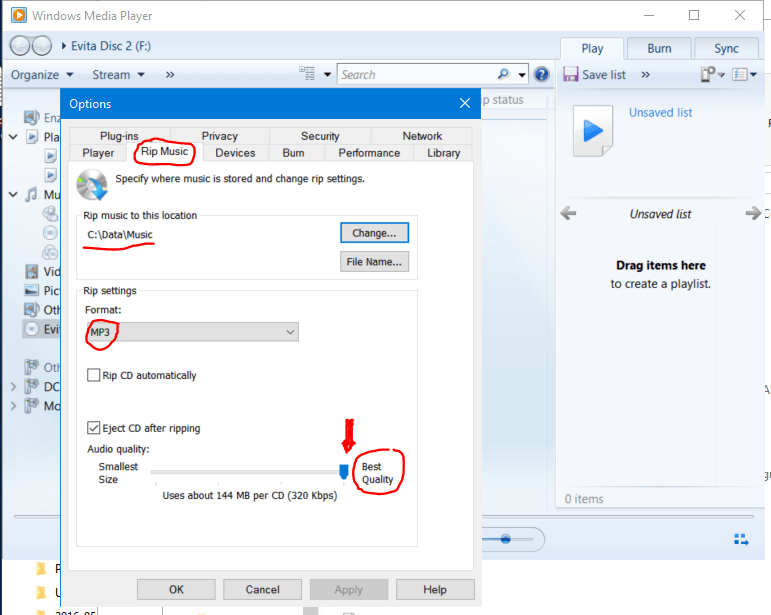This screenshot has width=771, height=615.
Task: Click the Audio quality slider handle
Action: coord(344,471)
